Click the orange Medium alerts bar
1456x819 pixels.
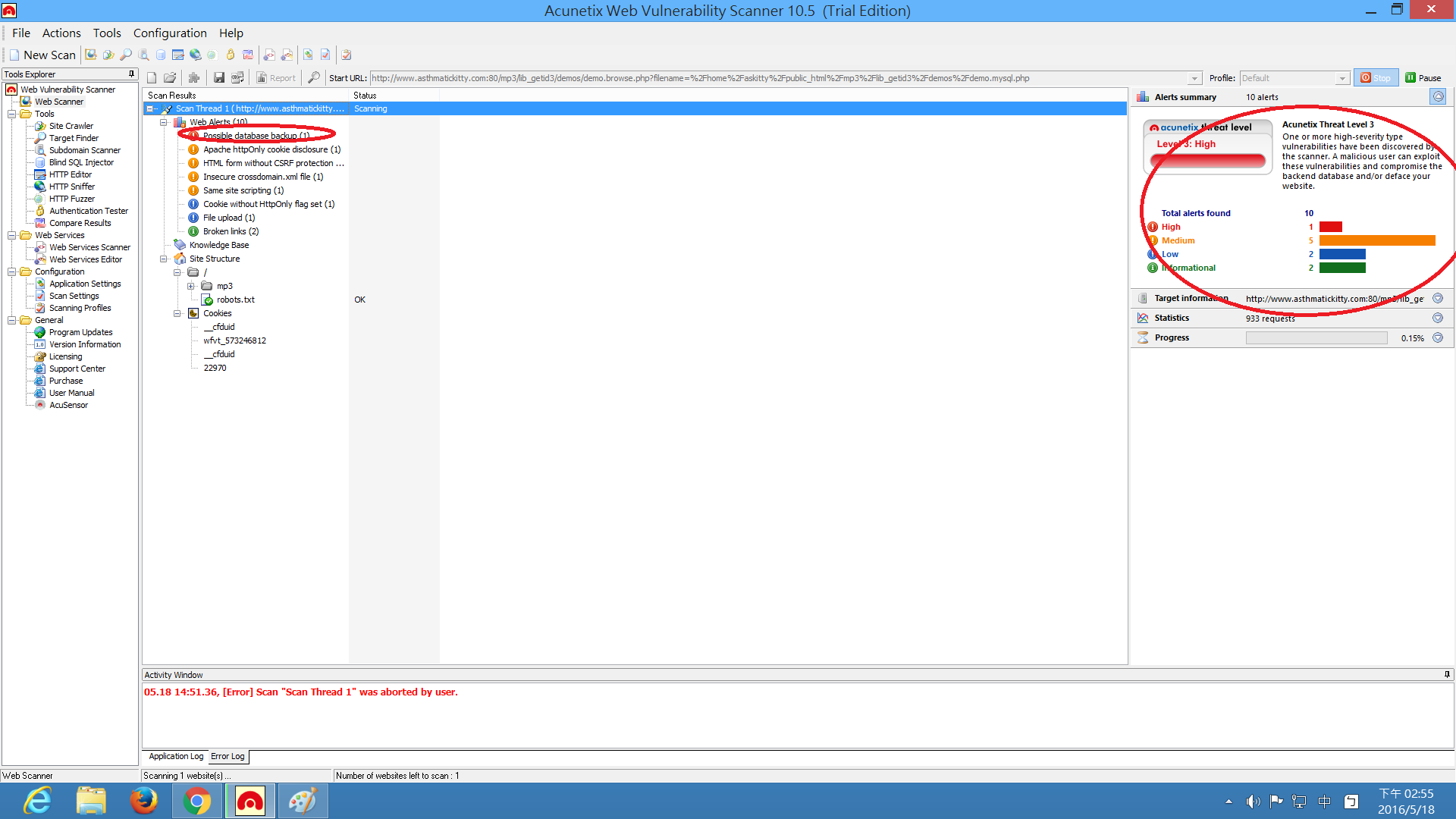(x=1377, y=240)
